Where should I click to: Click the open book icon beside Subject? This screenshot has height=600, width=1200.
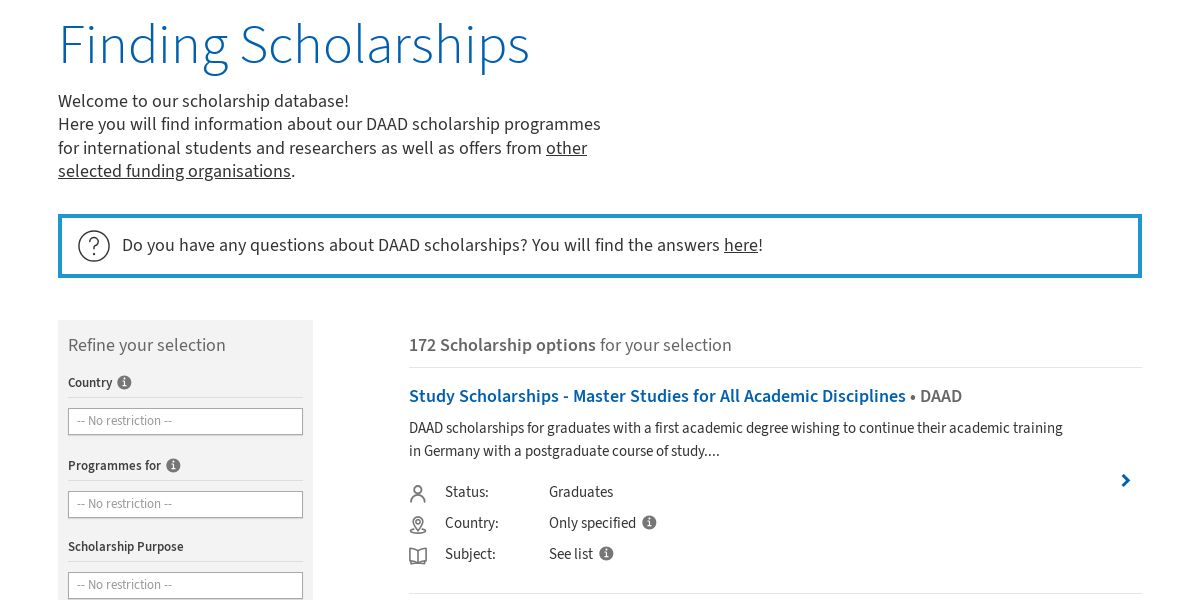click(x=418, y=555)
